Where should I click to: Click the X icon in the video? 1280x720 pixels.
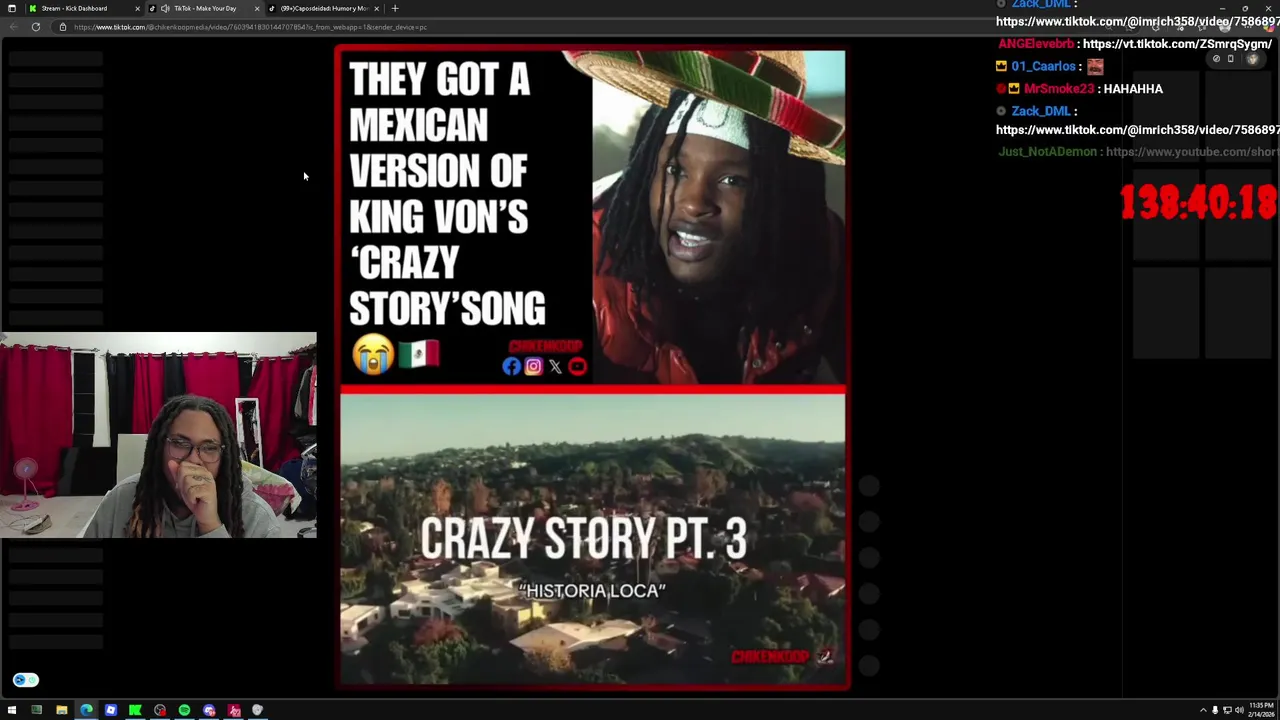point(555,366)
